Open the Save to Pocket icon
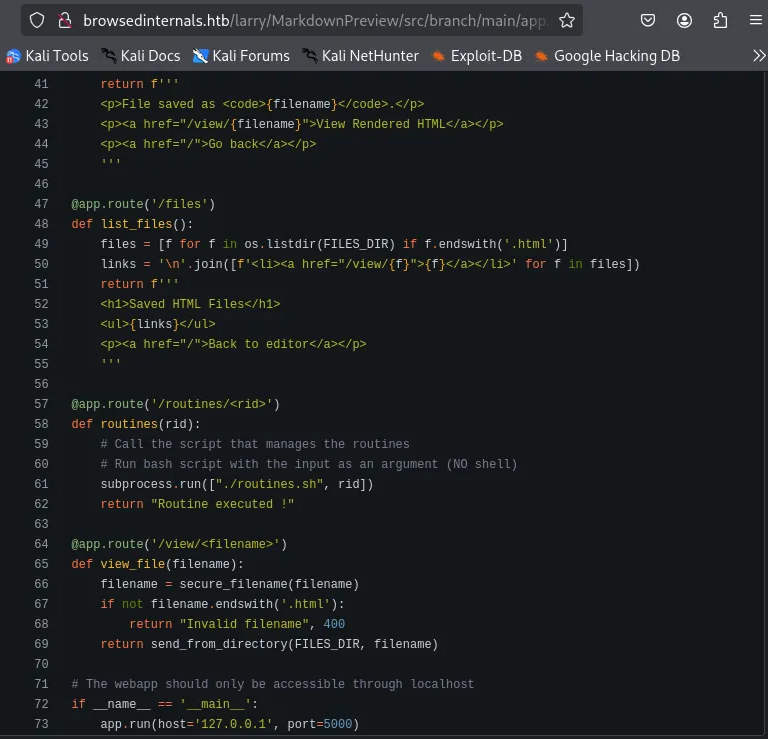This screenshot has width=768, height=739. tap(648, 20)
